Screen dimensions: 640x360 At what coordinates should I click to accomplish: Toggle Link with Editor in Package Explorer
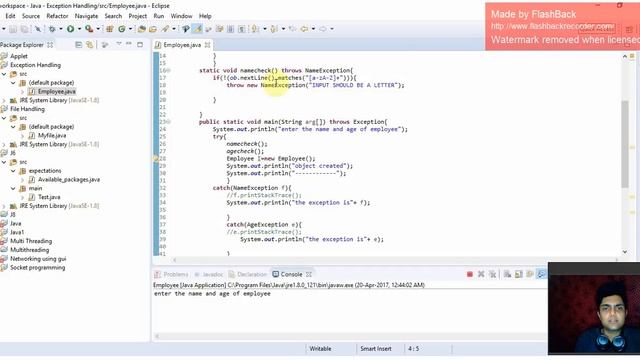pos(90,44)
